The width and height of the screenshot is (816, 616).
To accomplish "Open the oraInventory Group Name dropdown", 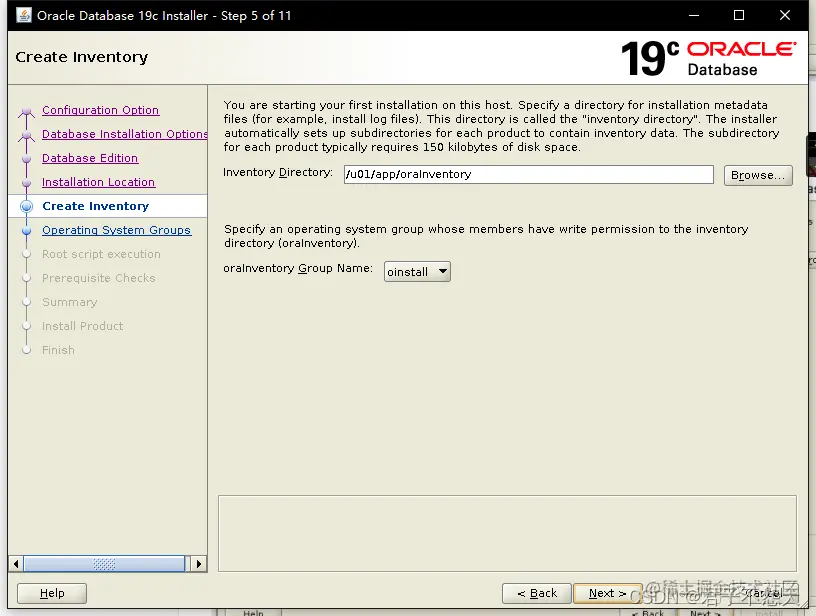I will 417,272.
